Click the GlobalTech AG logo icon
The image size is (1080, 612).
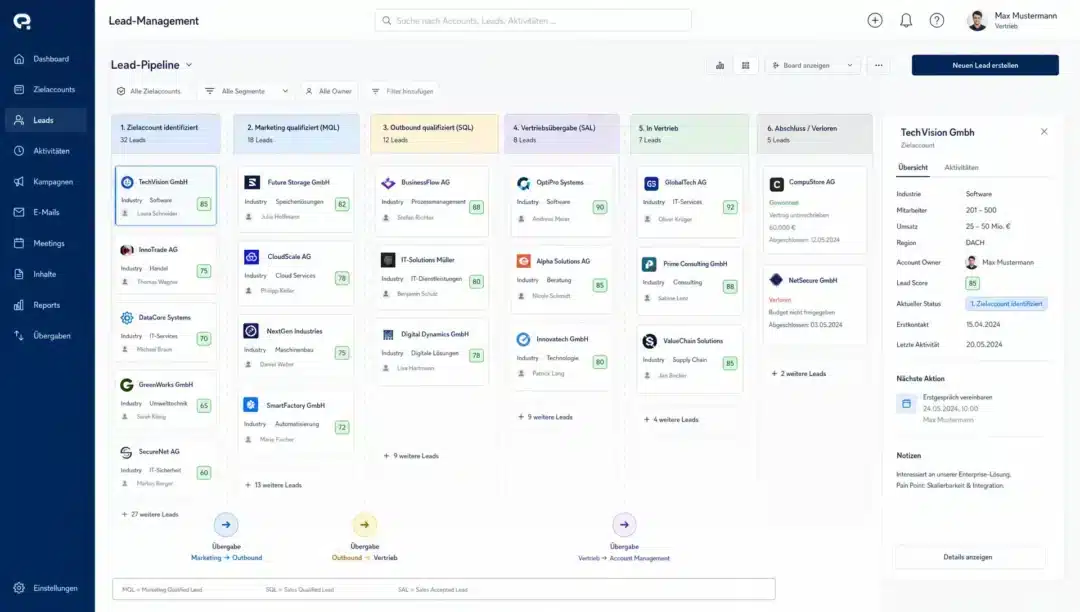[x=651, y=183]
